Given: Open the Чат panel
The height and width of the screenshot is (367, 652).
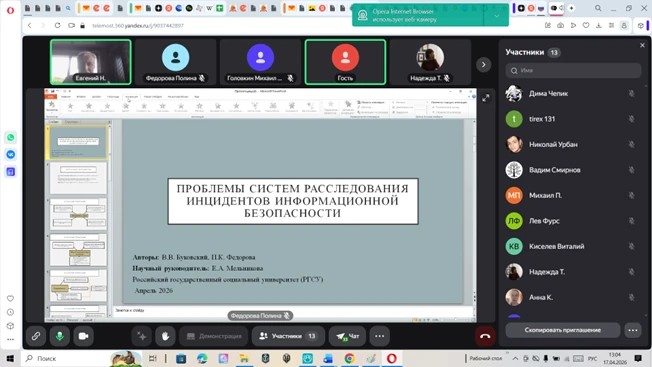Looking at the screenshot, I should click(347, 336).
